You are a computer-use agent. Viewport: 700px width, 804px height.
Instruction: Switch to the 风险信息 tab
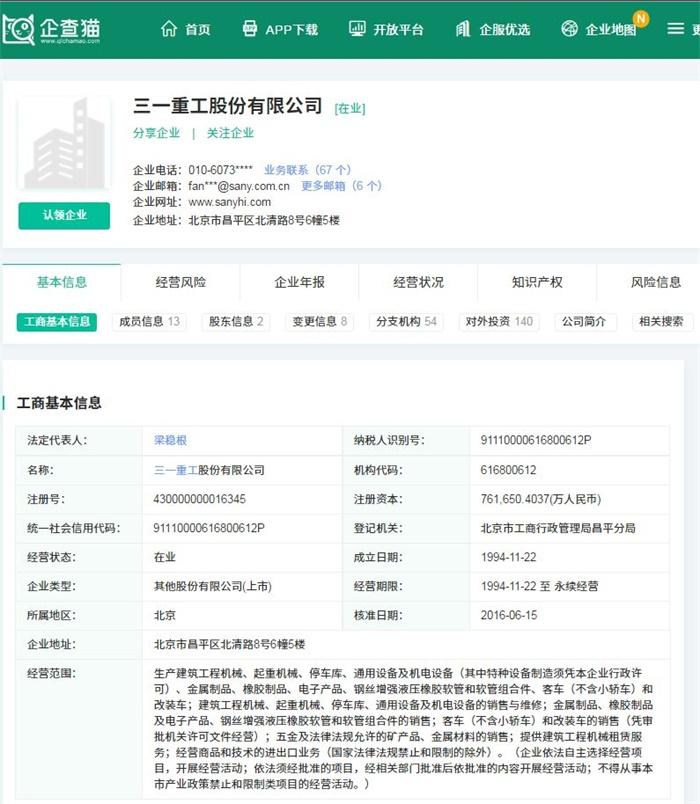(656, 282)
